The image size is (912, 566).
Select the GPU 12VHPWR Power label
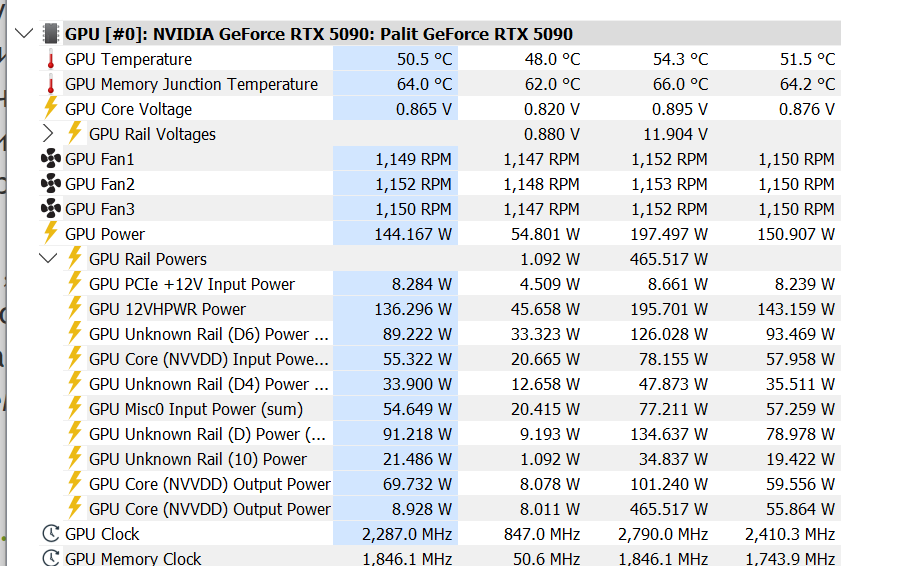168,309
